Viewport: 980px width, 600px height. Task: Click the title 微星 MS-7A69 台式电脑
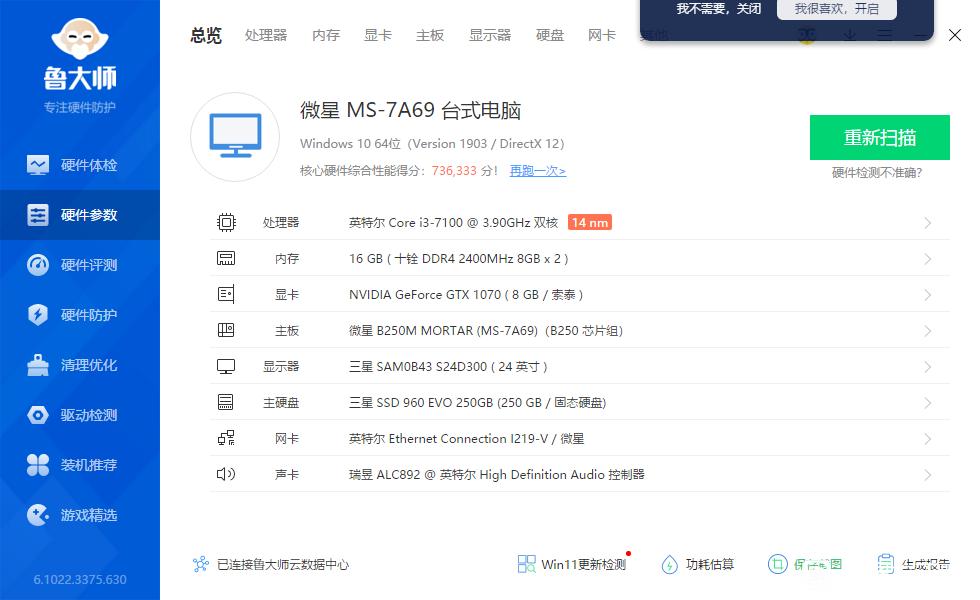tap(411, 111)
